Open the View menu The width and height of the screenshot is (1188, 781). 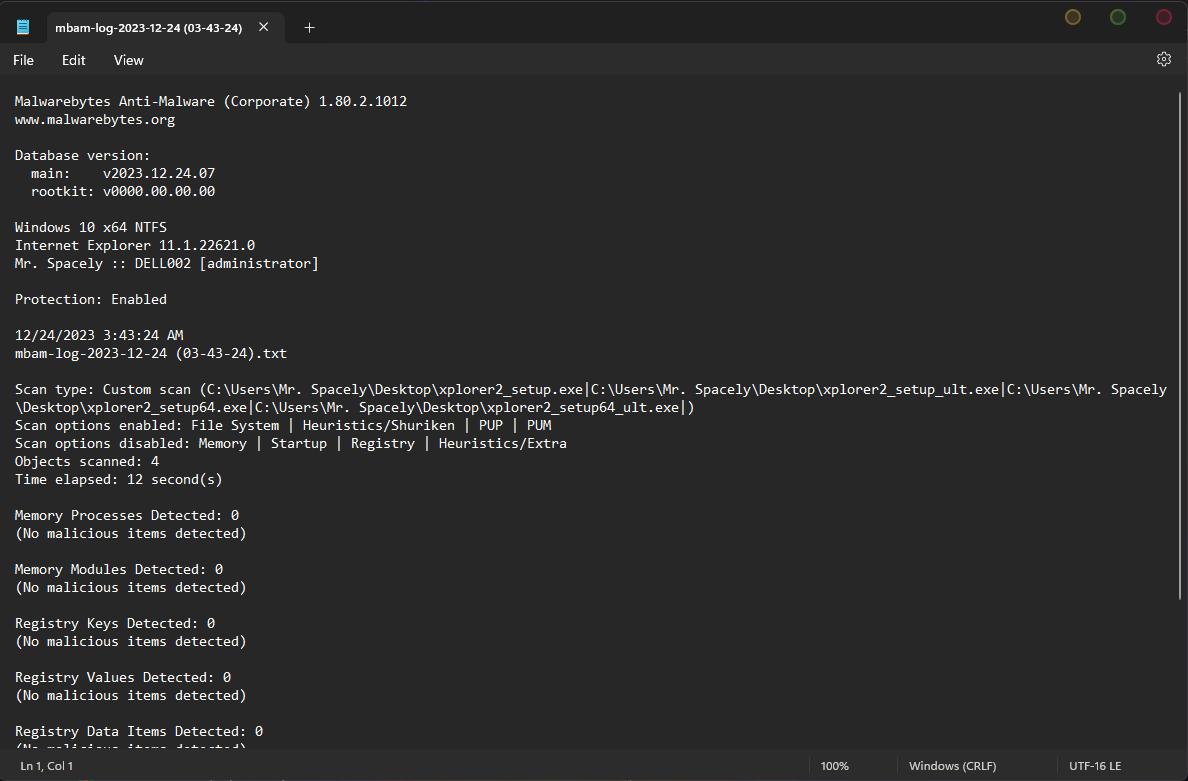129,60
